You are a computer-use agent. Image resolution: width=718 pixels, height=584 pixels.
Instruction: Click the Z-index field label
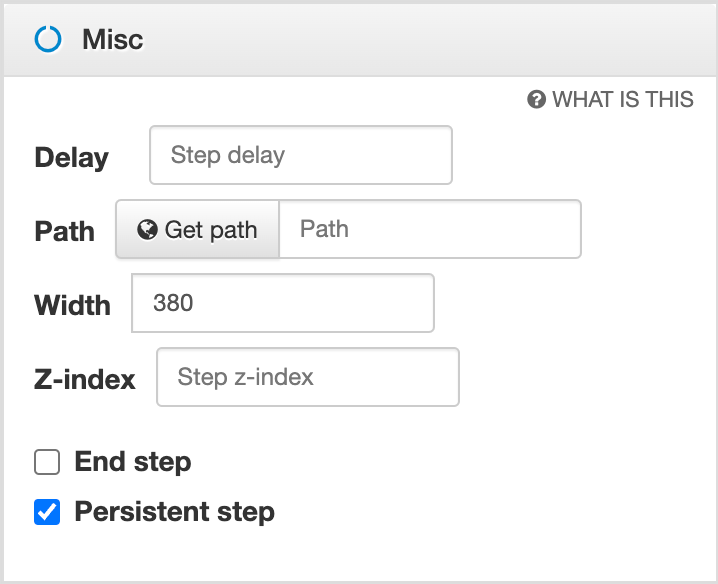click(x=84, y=379)
